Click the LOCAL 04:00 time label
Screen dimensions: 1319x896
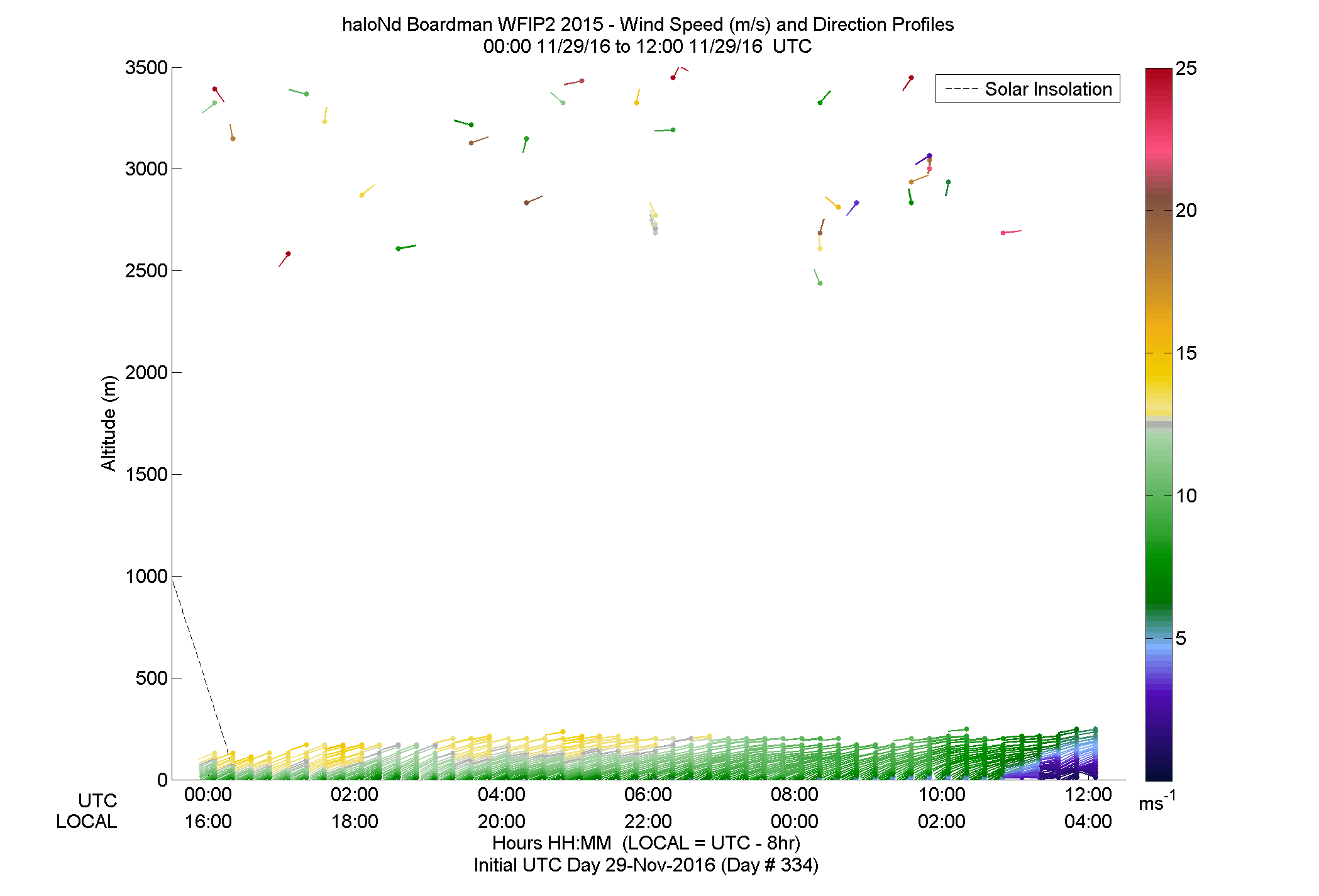point(1088,822)
